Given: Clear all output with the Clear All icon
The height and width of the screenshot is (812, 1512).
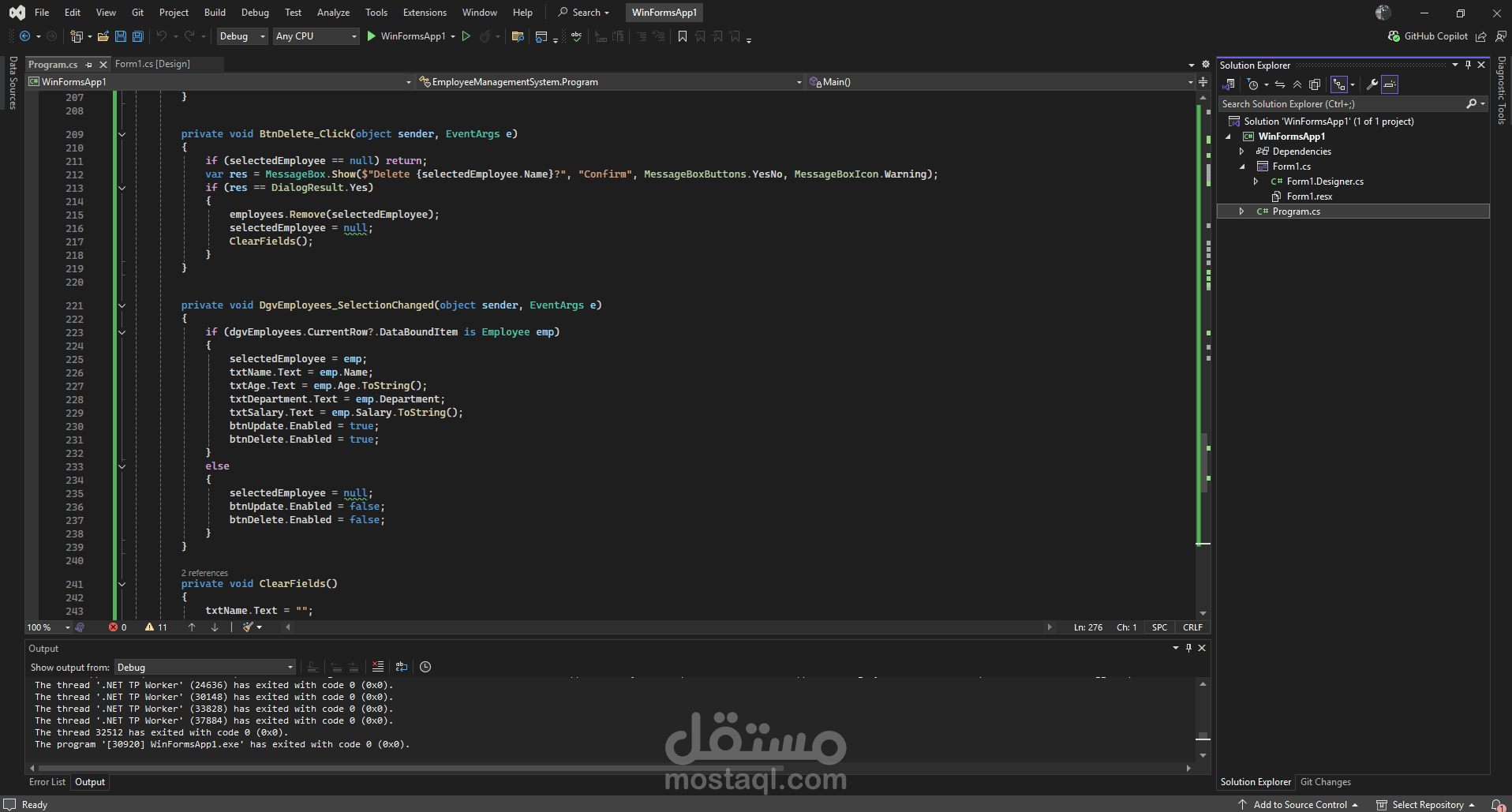Looking at the screenshot, I should click(378, 667).
